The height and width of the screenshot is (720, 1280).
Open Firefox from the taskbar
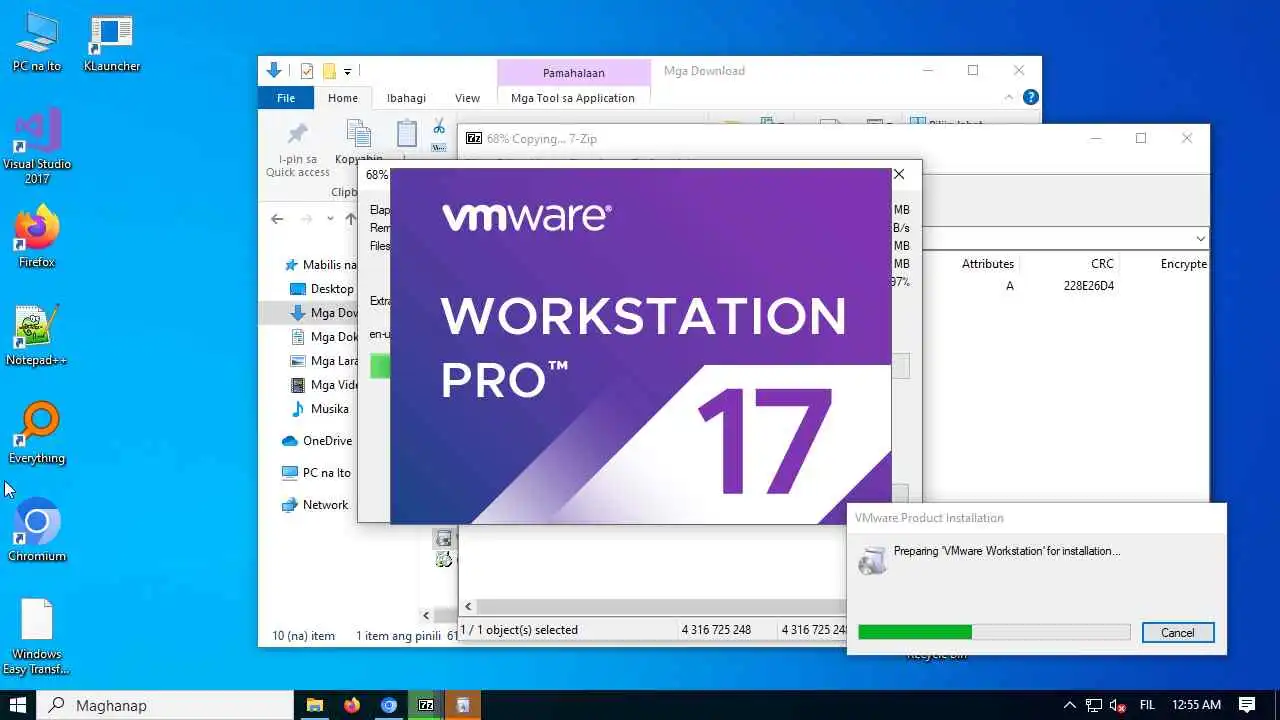351,705
